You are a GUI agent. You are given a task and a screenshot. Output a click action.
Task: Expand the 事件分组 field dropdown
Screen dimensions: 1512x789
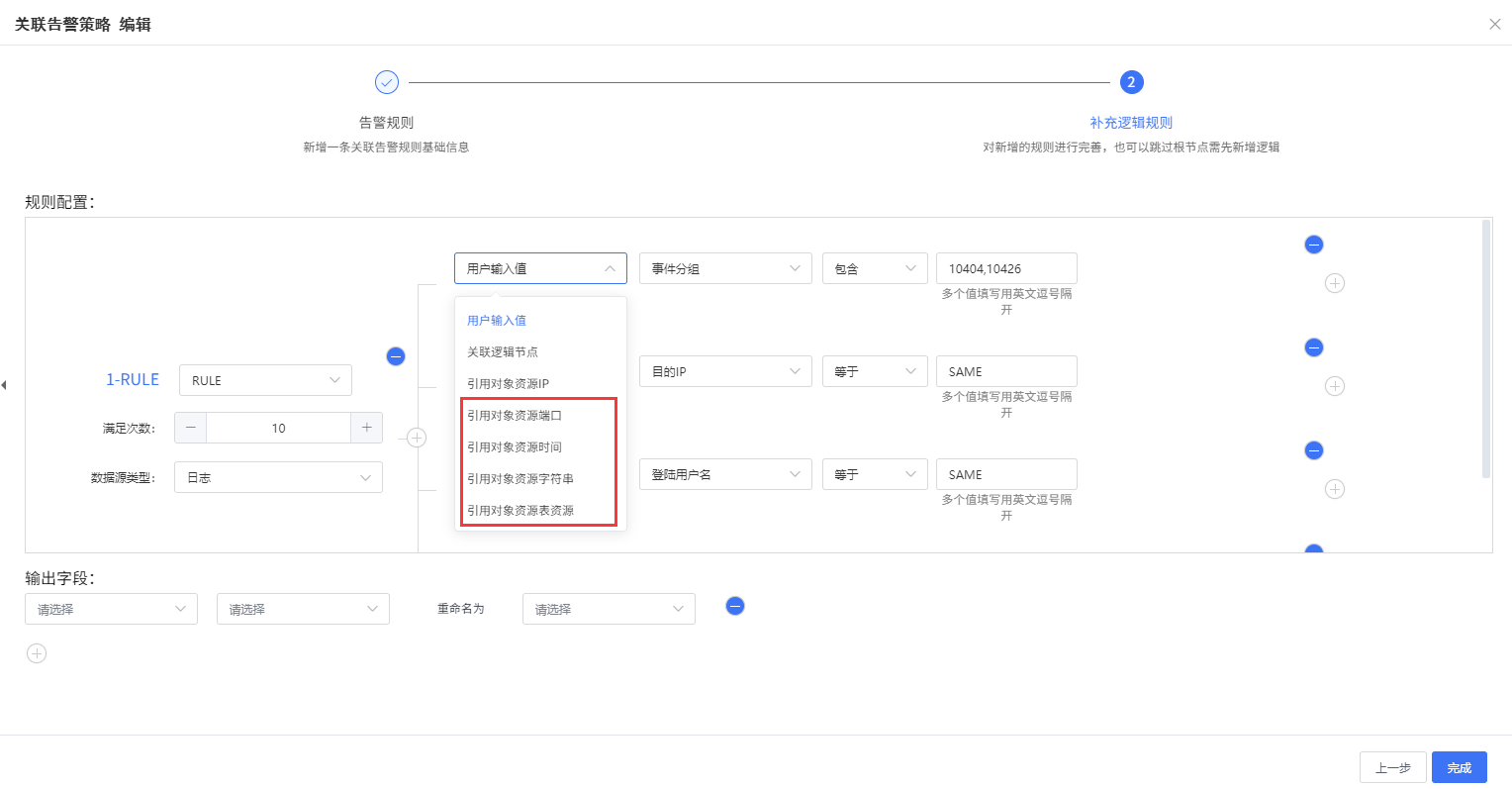(x=724, y=268)
